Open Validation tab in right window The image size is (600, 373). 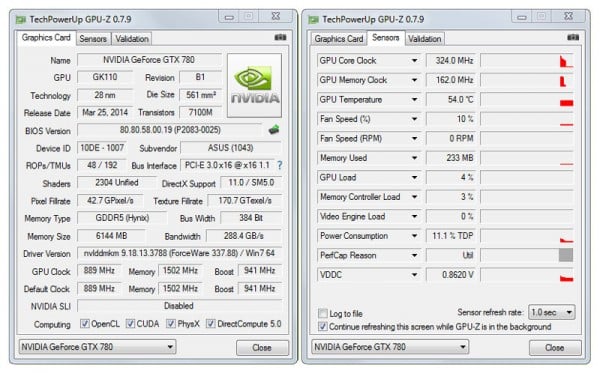[424, 39]
